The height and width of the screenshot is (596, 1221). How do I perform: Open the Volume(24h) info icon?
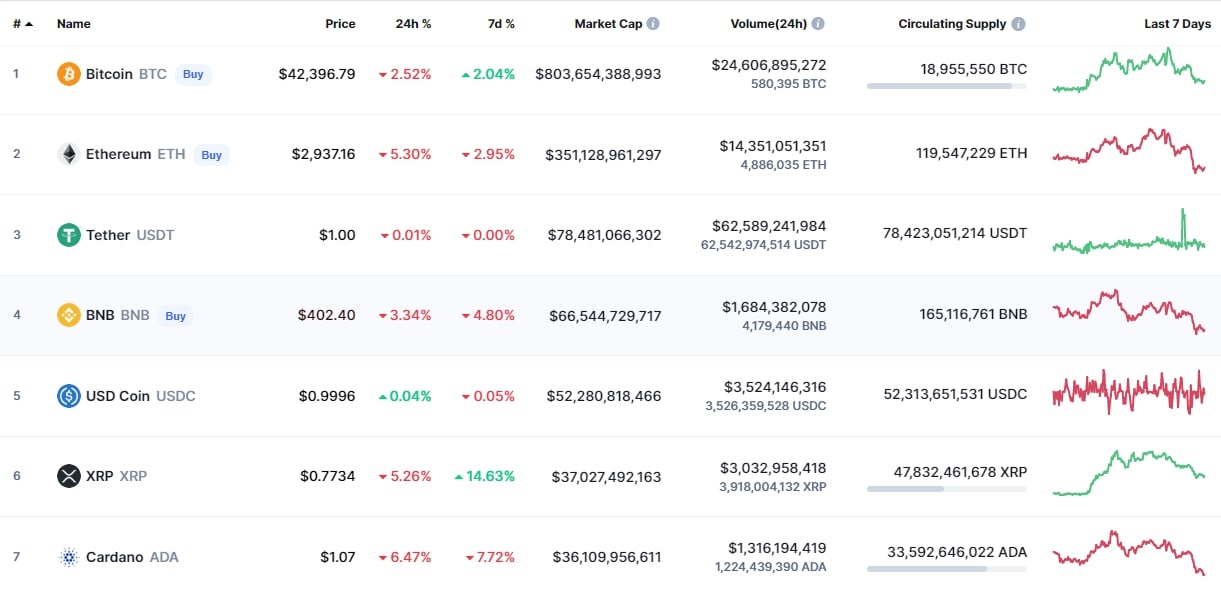(818, 23)
